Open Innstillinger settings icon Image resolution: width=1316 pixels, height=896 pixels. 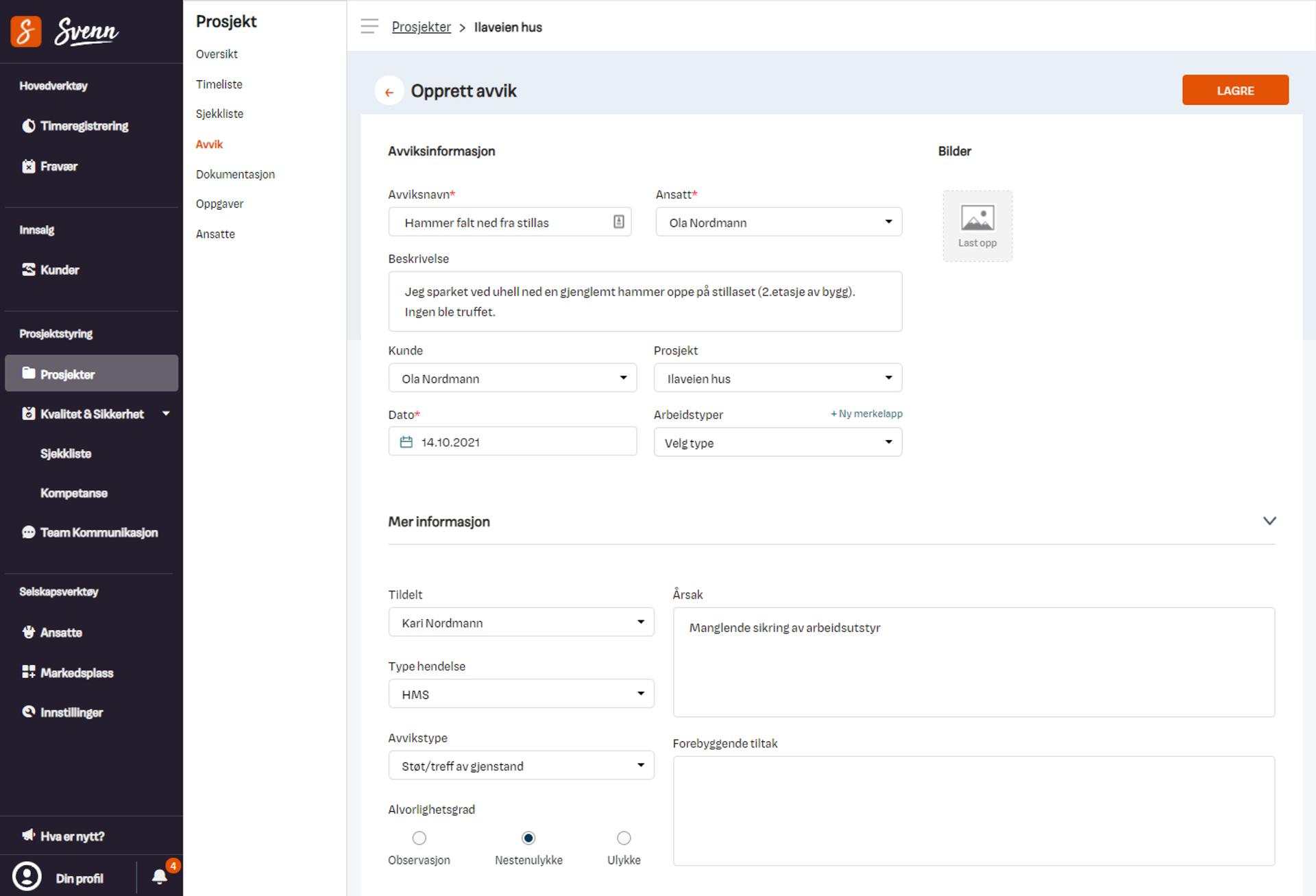tap(29, 712)
